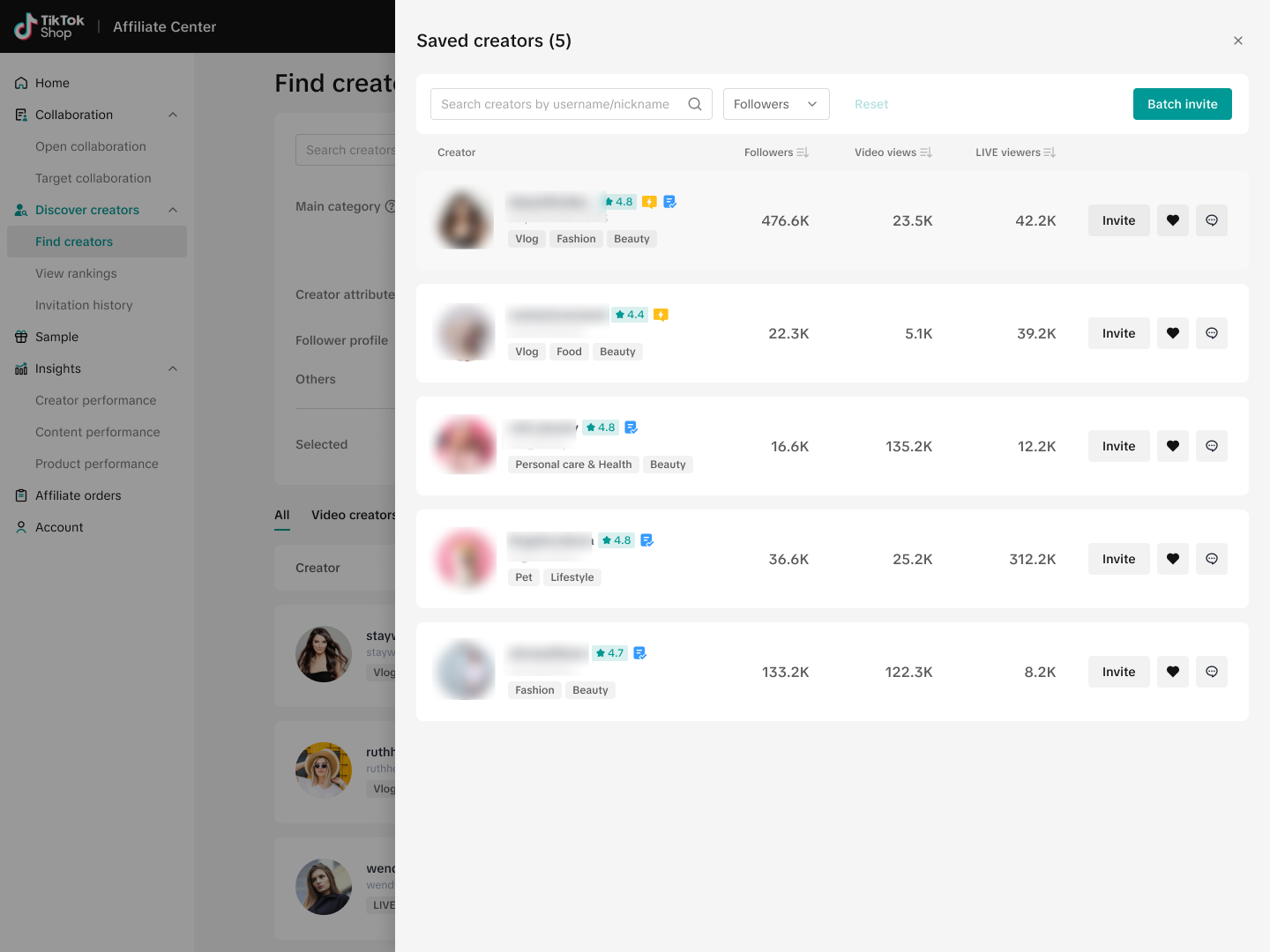Click the TikTok Shop logo
Screen dimensions: 1270x952
click(49, 26)
